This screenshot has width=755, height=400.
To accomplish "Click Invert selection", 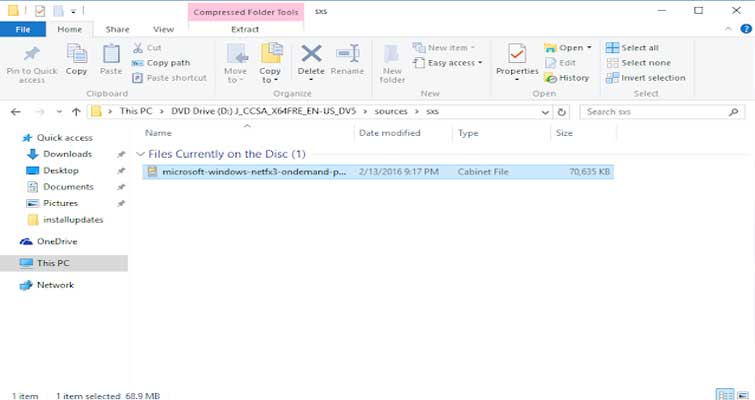I will [x=646, y=77].
